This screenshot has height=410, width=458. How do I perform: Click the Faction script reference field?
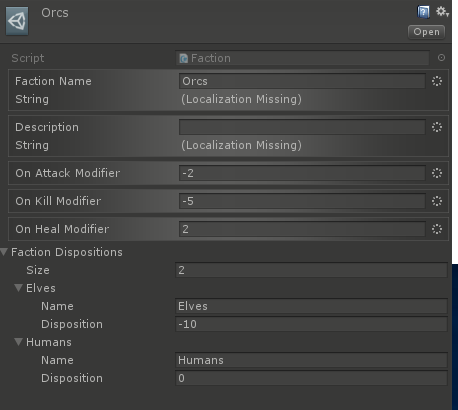pyautogui.click(x=303, y=58)
